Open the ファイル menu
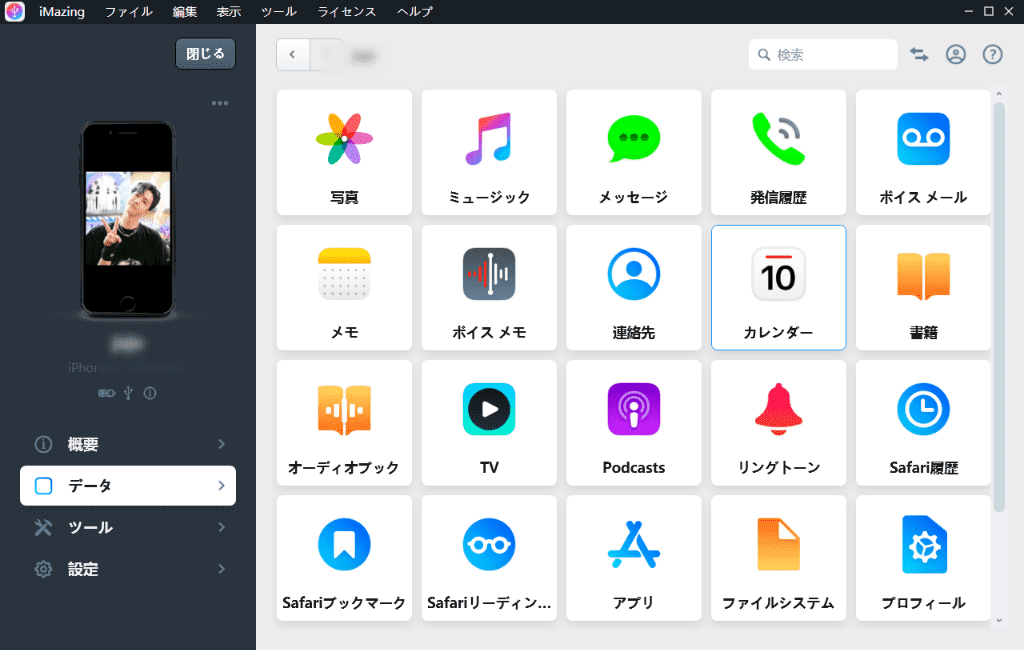The image size is (1024, 650). point(129,12)
